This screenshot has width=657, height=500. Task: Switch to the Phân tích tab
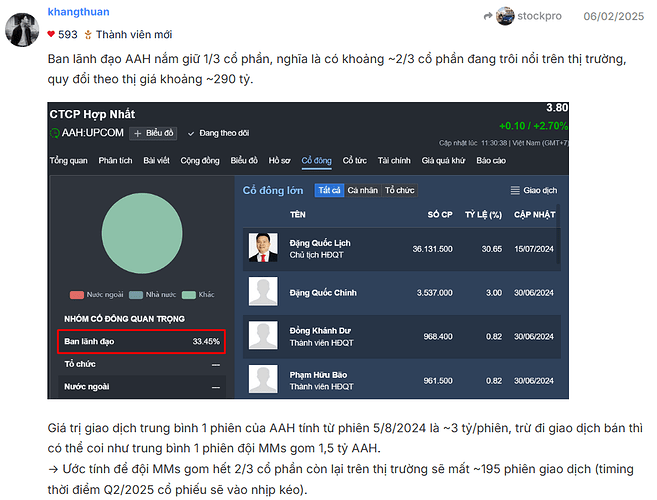[115, 161]
